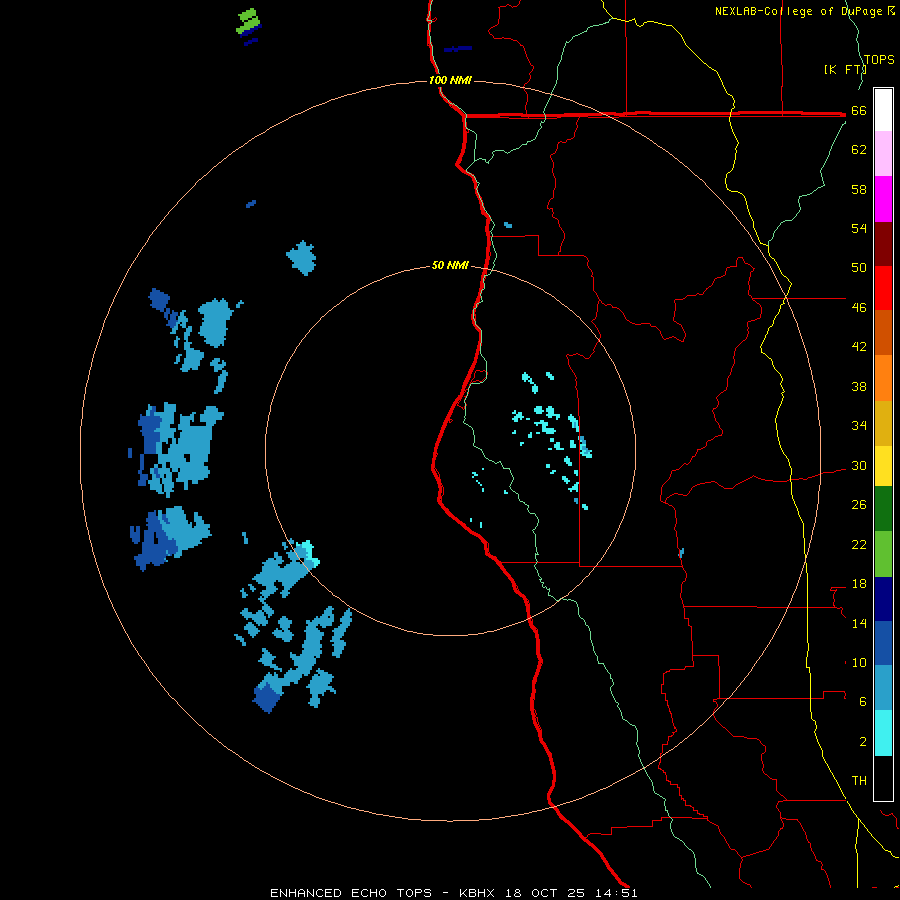The image size is (900, 900).
Task: Pick the mustard gold legend swatch
Action: (883, 423)
